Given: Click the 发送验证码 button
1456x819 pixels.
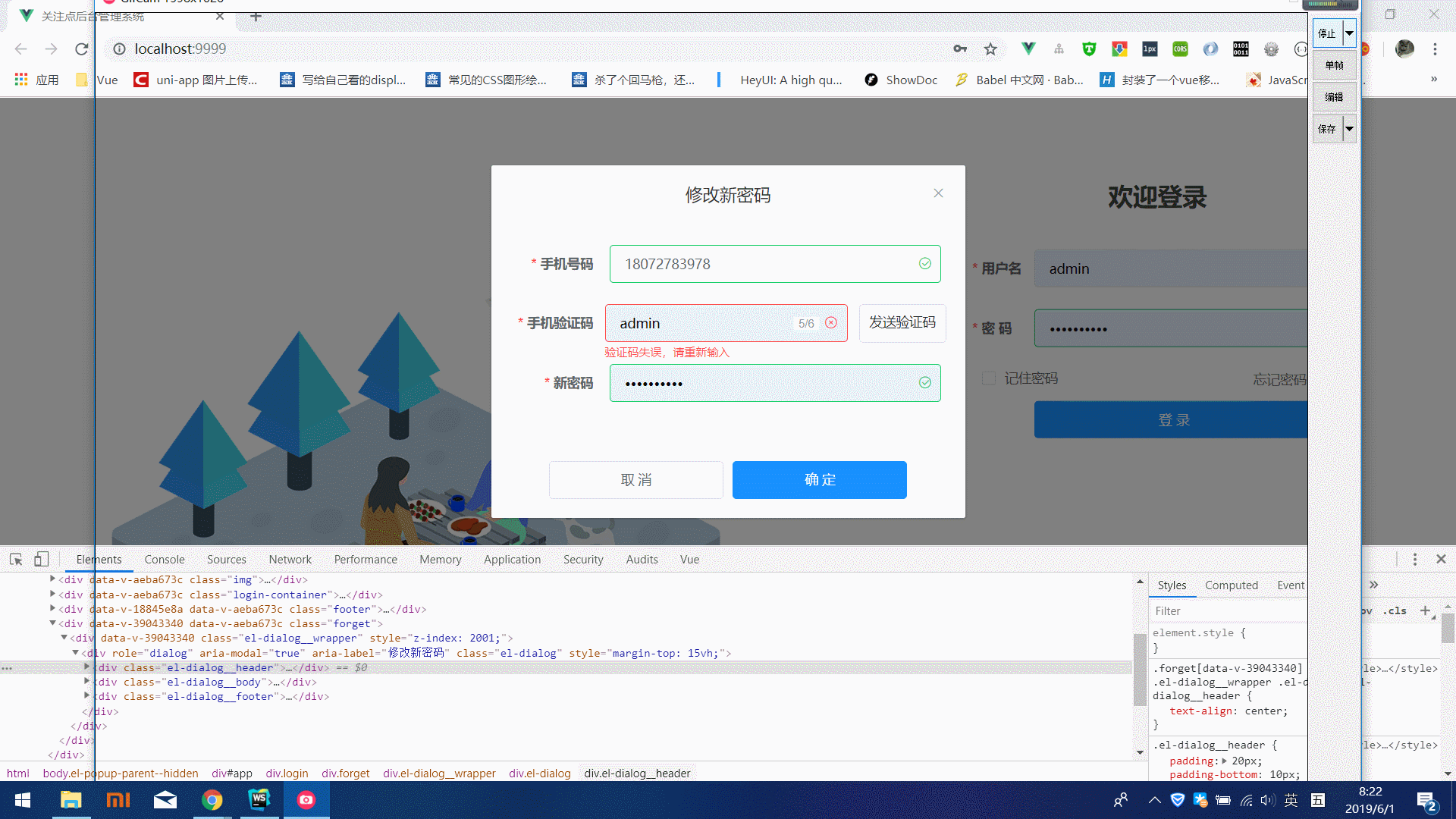Looking at the screenshot, I should click(902, 323).
